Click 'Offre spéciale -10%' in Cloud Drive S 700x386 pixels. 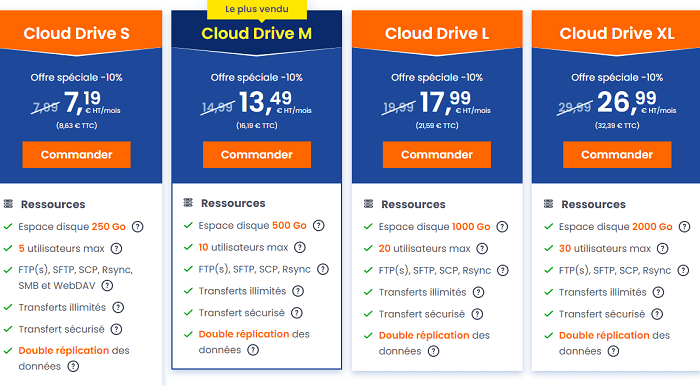click(x=76, y=77)
